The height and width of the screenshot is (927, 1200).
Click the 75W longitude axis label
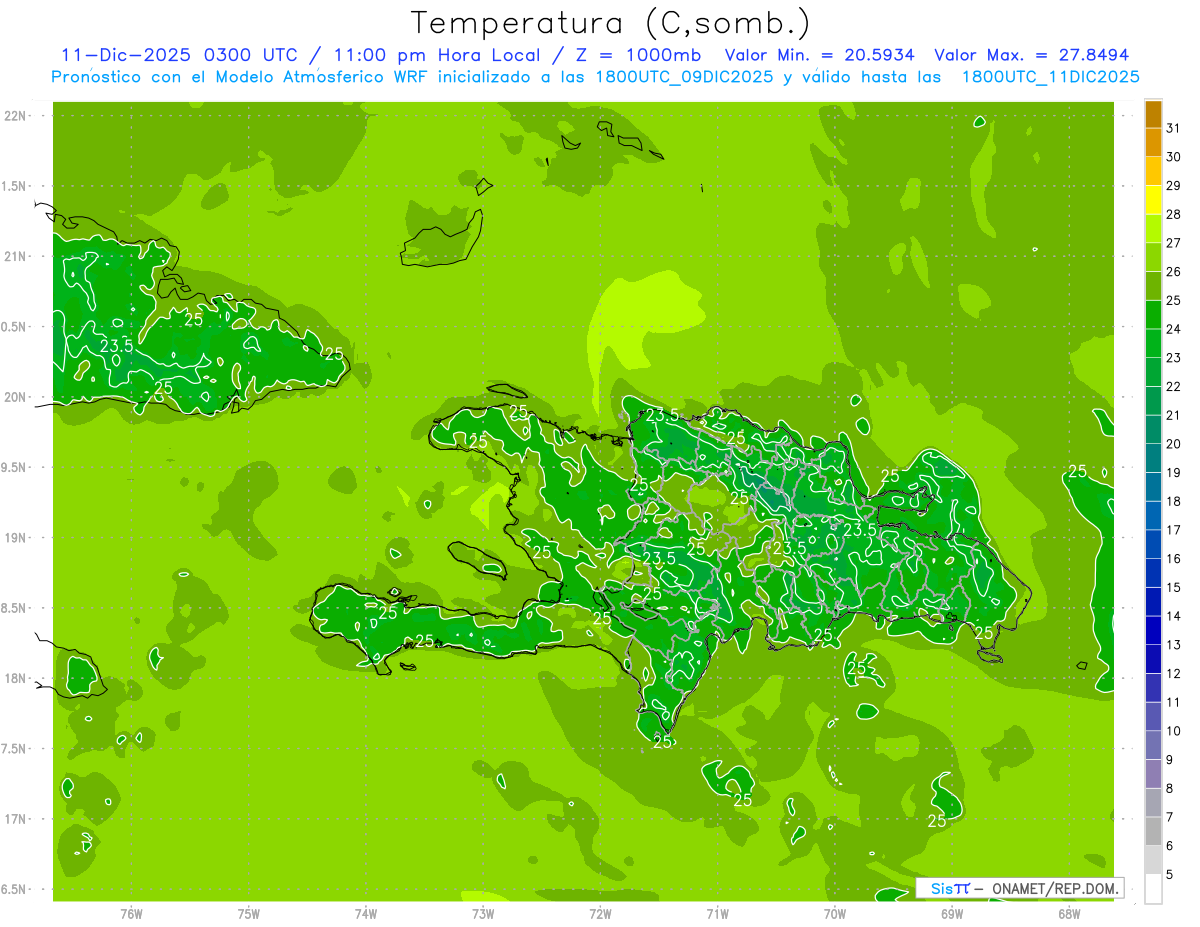tap(249, 913)
